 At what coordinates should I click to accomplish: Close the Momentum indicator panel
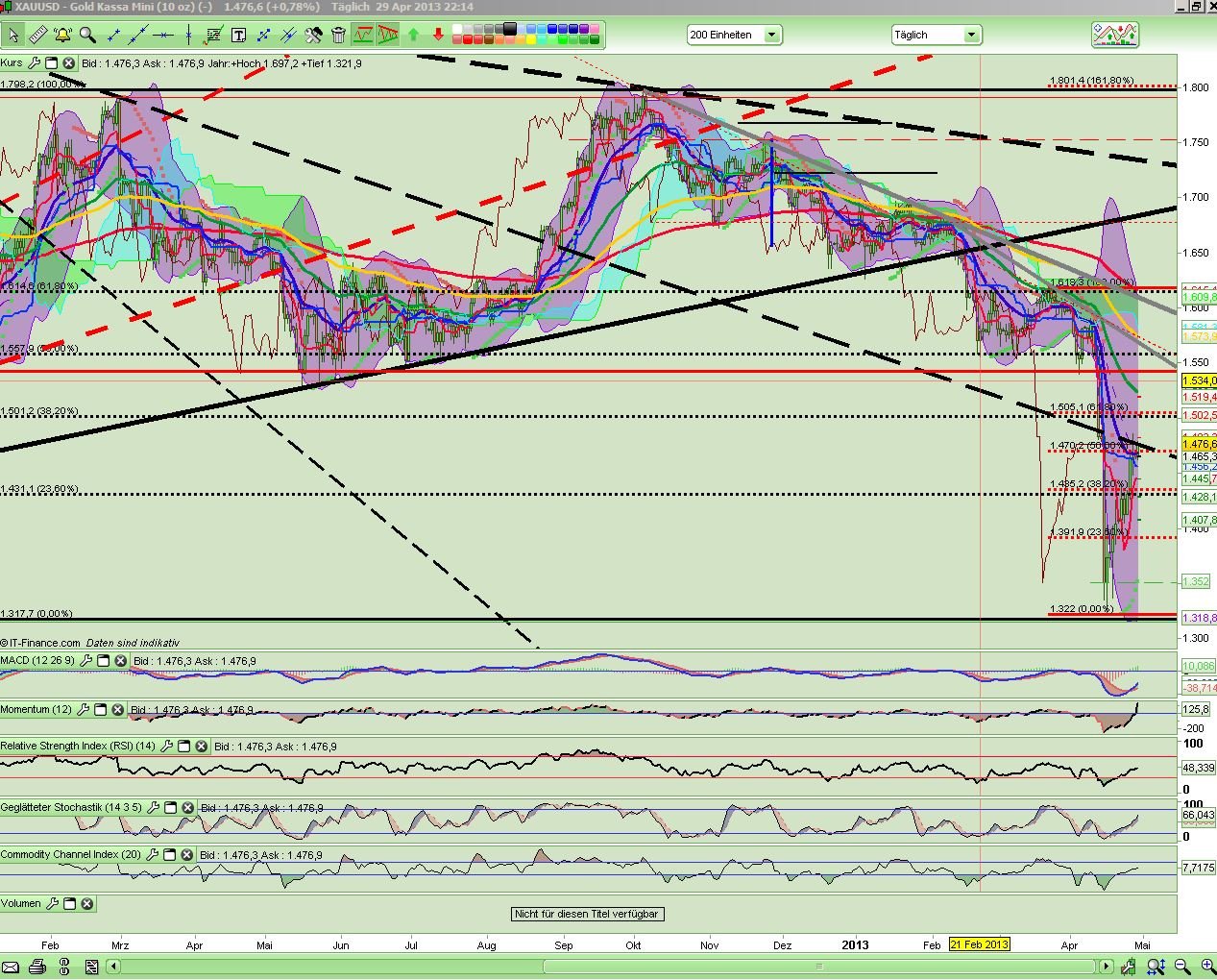(117, 710)
